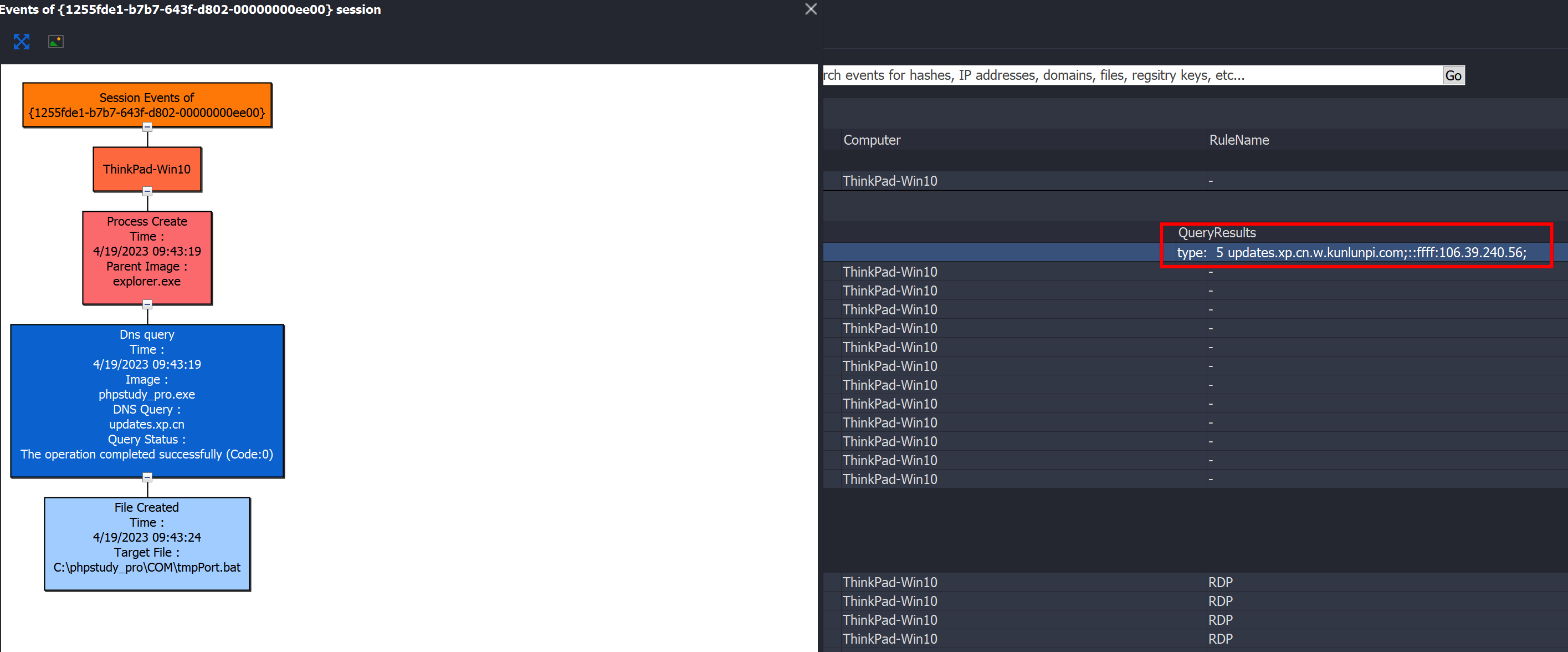Collapse the ThinkPad-Win10 graph node
The image size is (1568, 652).
click(x=147, y=191)
